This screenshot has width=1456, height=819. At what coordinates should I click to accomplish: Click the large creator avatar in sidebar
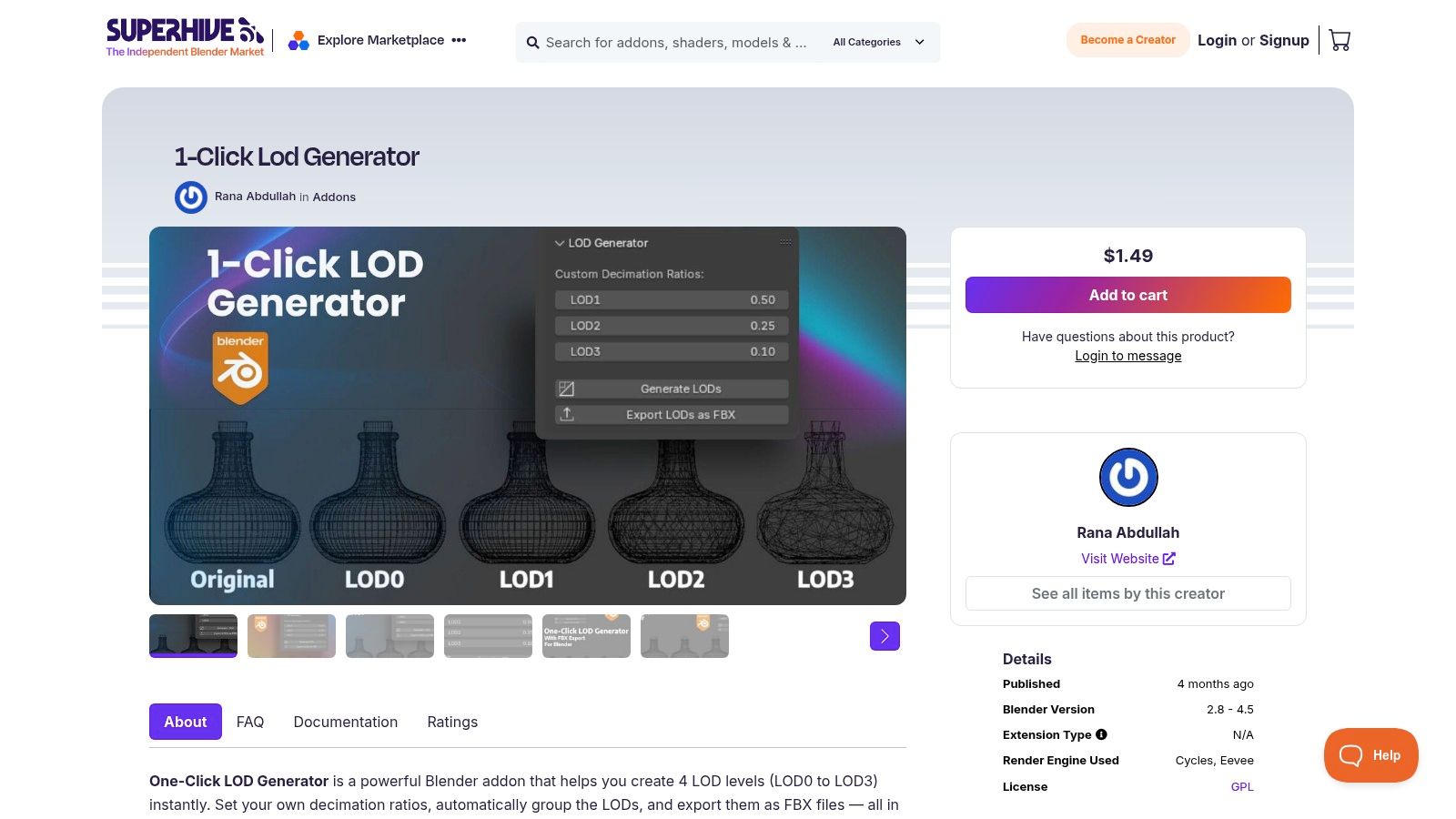click(1128, 477)
